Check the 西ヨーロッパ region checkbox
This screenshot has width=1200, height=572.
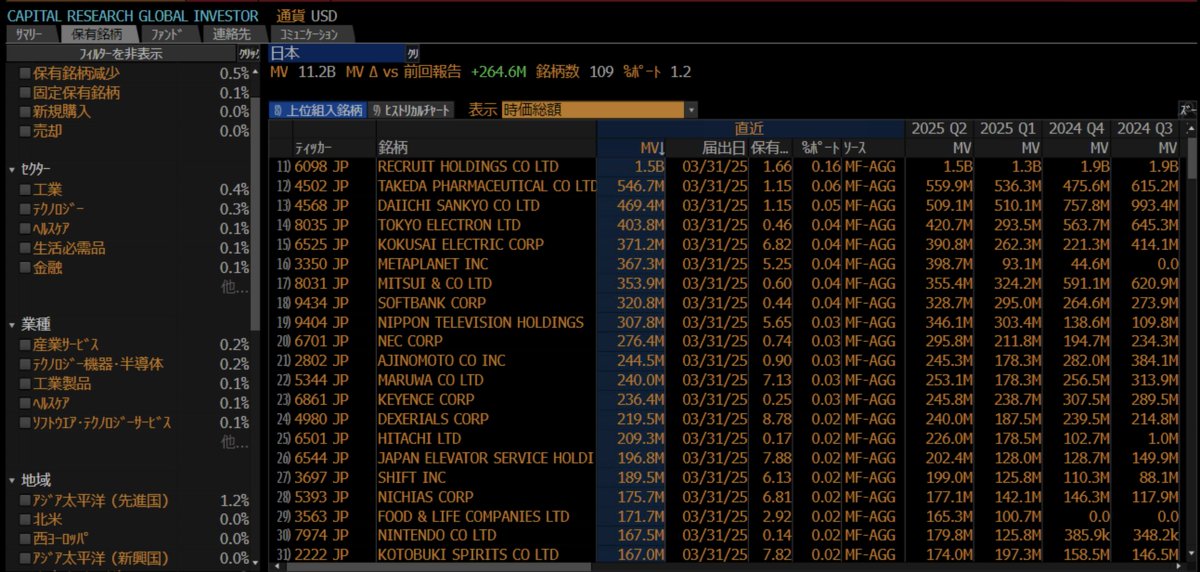pos(26,539)
